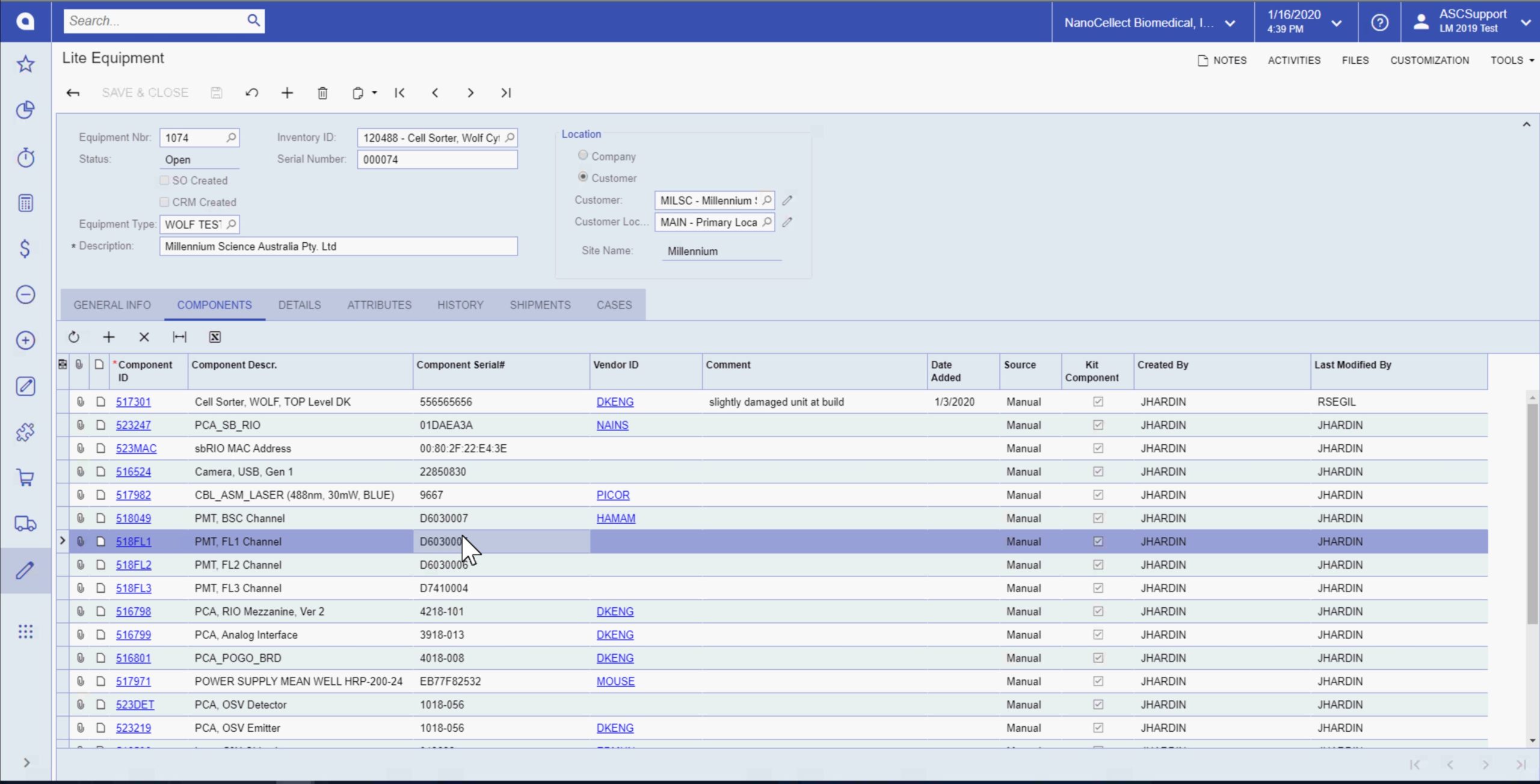Toggle the SO Created checkbox
The width and height of the screenshot is (1540, 784).
coord(164,180)
